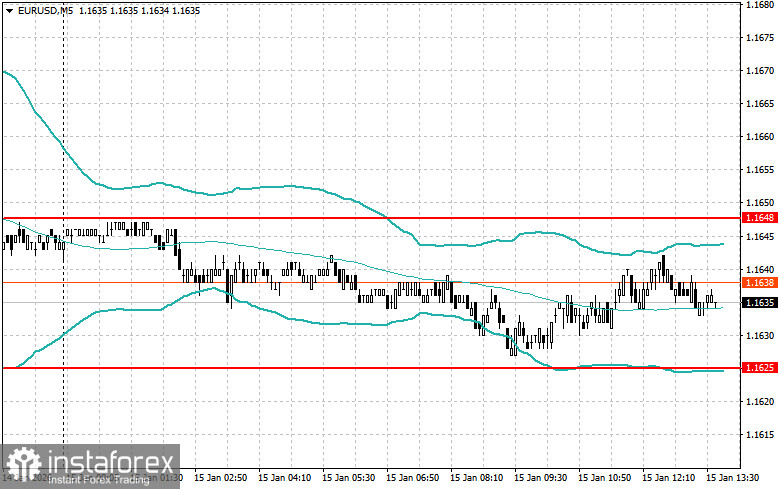Click the 1.1625 red price label
Screen dimensions: 781x489
coord(760,367)
